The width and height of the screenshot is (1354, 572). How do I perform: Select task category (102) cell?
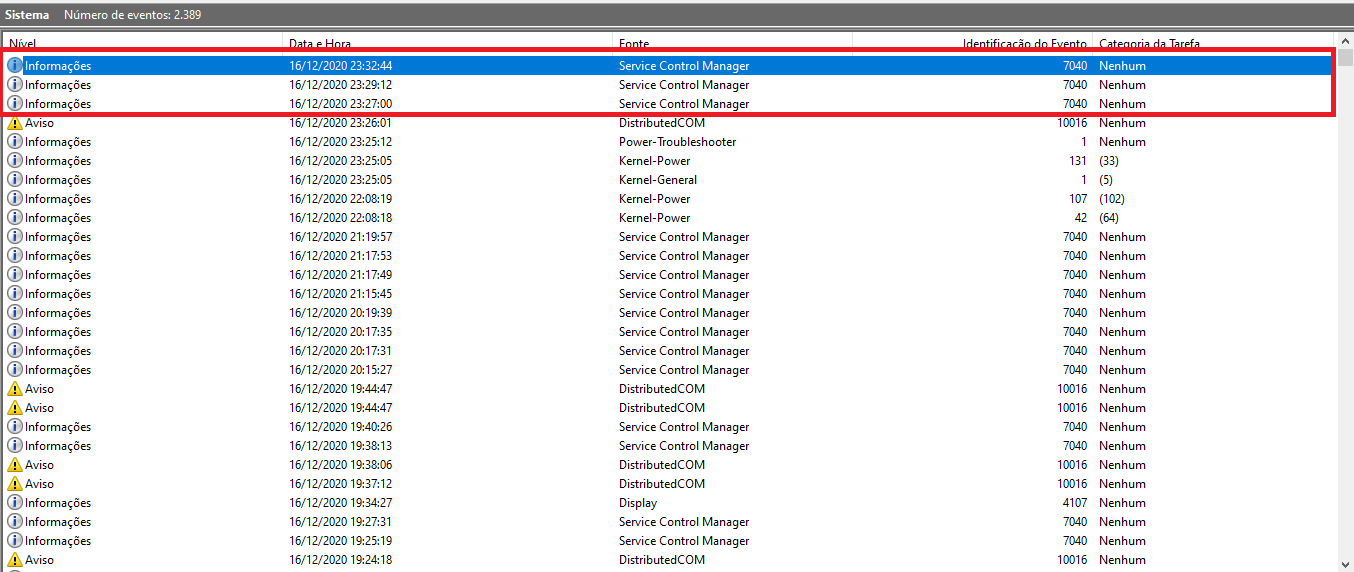pos(1112,199)
